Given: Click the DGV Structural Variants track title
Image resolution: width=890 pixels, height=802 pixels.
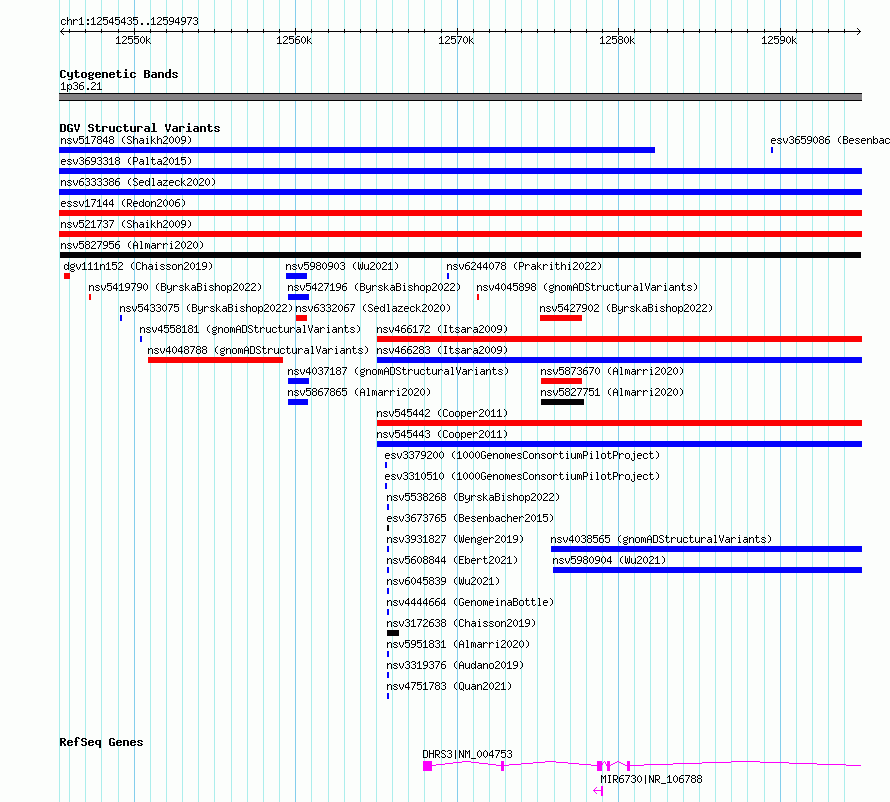Looking at the screenshot, I should pyautogui.click(x=140, y=128).
